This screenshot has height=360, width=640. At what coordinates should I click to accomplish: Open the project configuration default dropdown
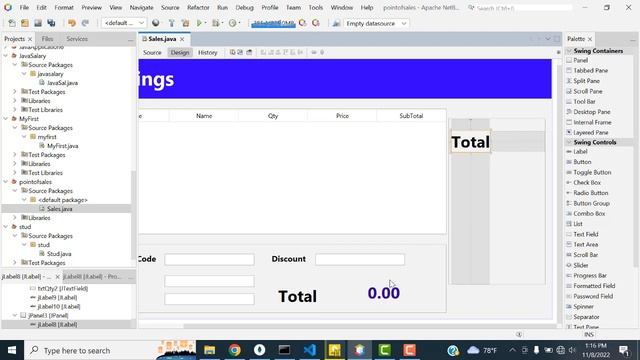click(124, 23)
